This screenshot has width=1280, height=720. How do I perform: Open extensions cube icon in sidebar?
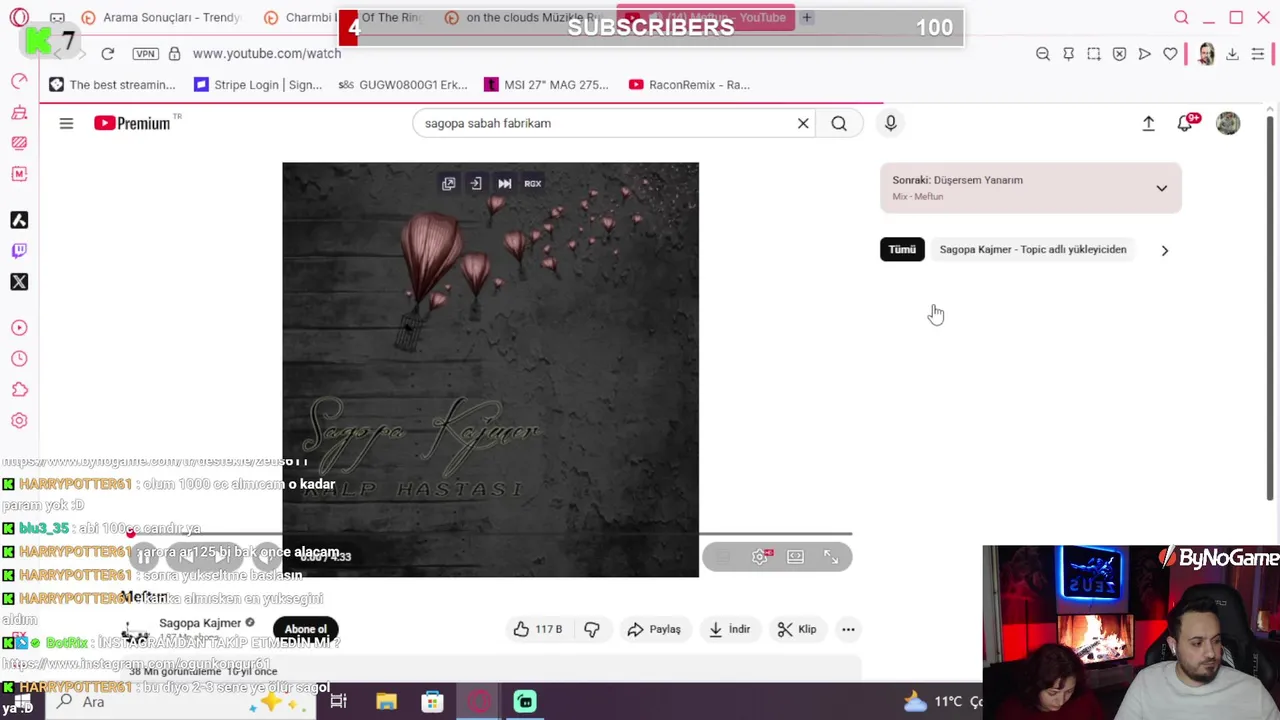tap(19, 390)
